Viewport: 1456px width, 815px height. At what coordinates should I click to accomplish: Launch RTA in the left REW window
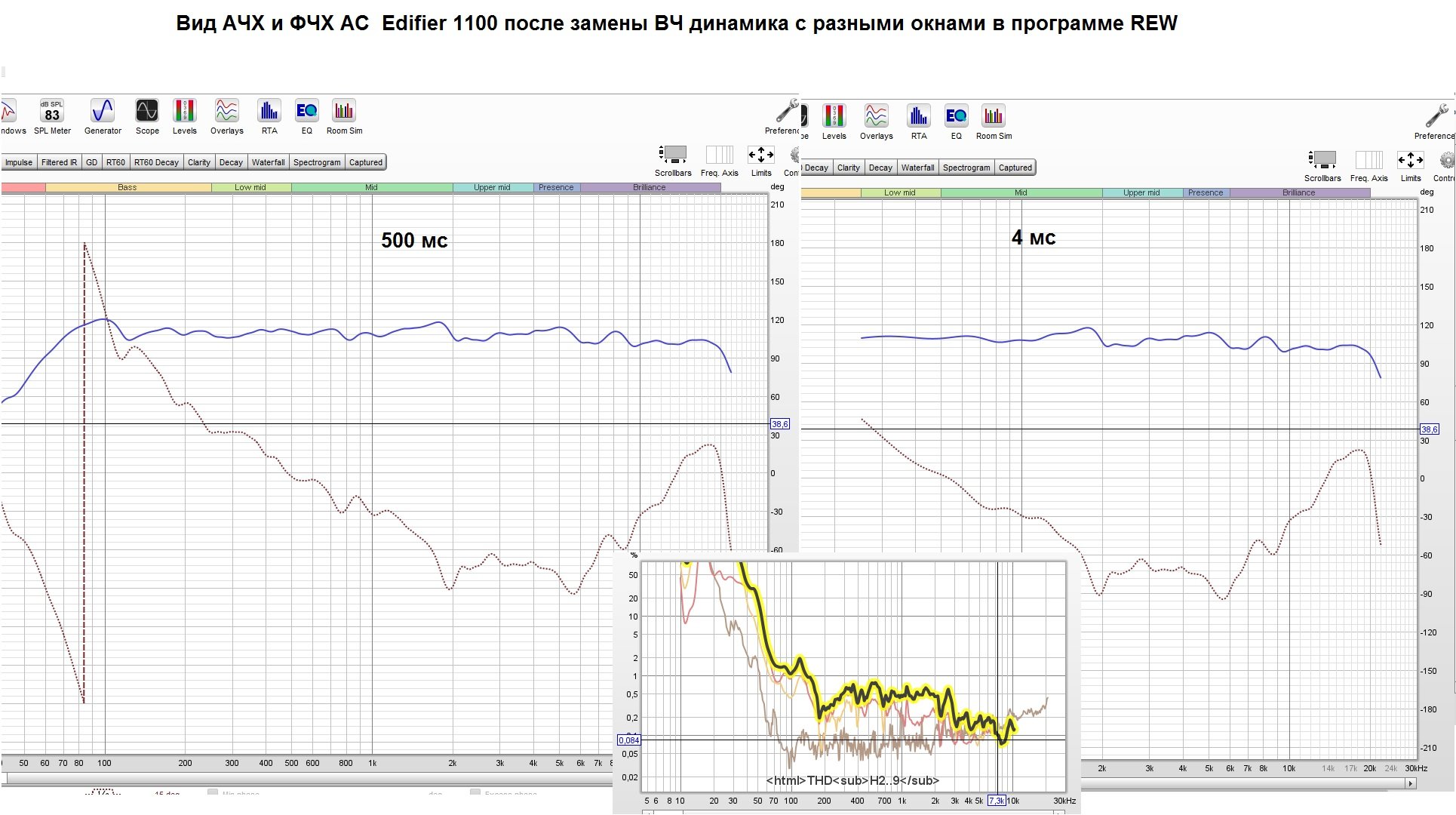pyautogui.click(x=269, y=117)
